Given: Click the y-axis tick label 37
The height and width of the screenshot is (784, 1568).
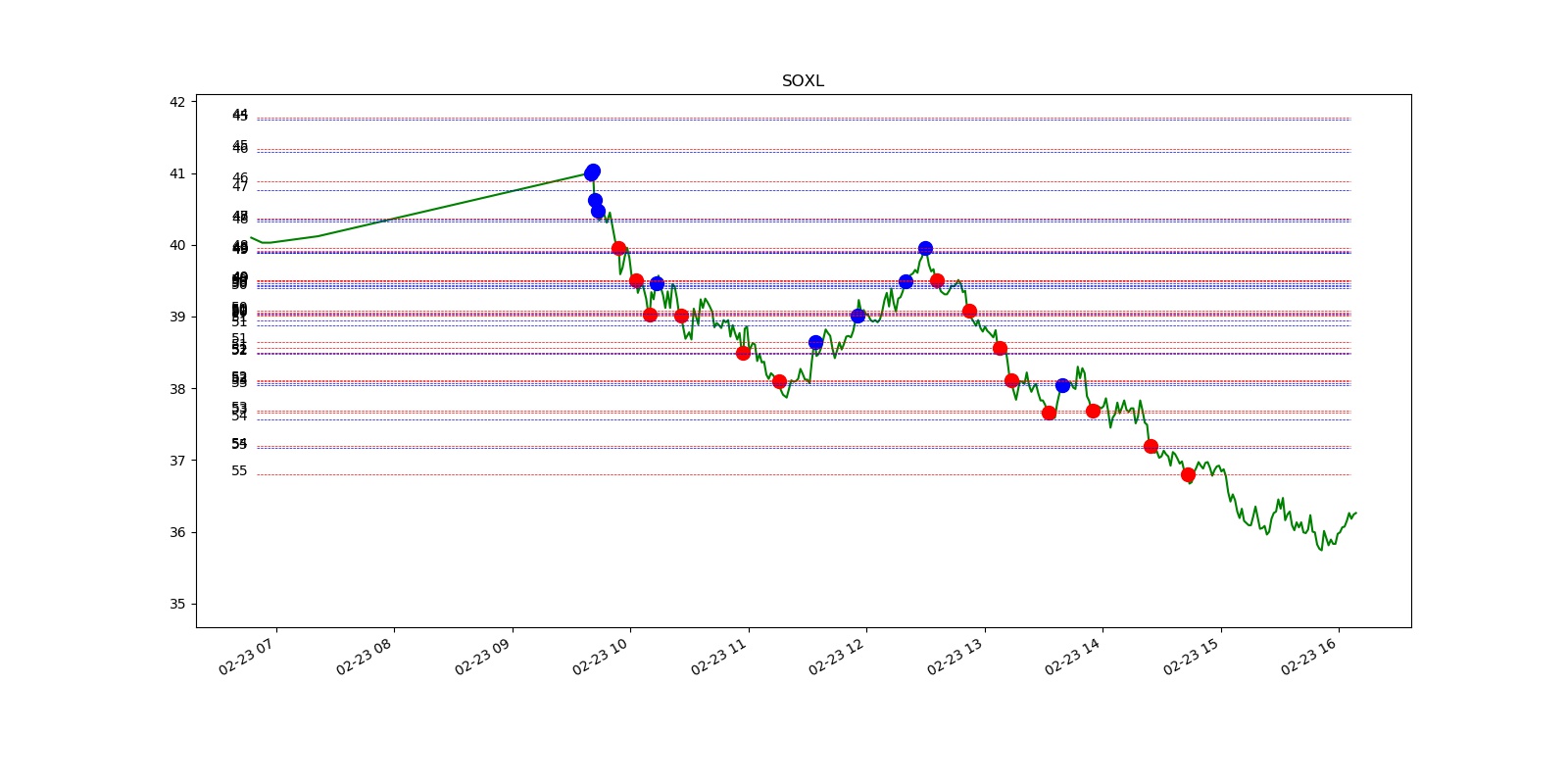Looking at the screenshot, I should pos(177,461).
